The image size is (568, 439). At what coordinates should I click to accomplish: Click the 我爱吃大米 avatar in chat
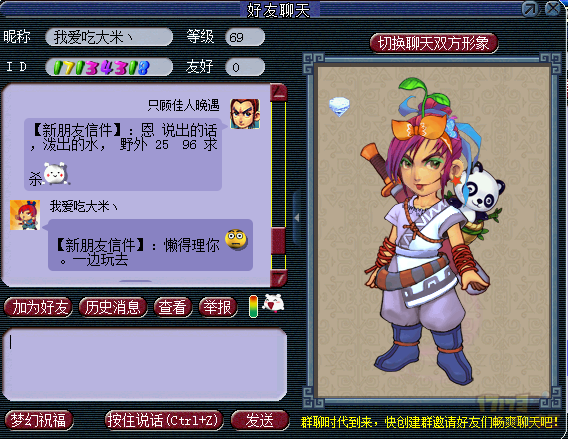pos(25,215)
